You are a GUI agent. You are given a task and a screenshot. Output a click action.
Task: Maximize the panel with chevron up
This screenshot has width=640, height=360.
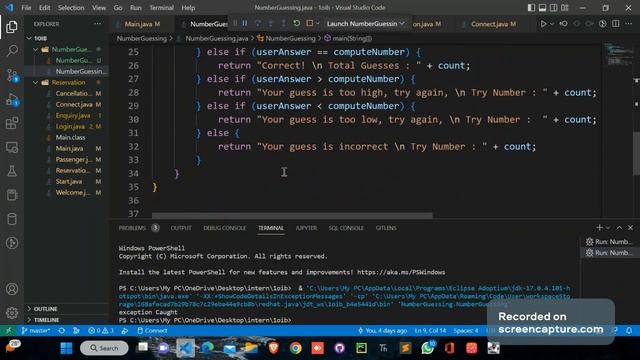tap(619, 228)
